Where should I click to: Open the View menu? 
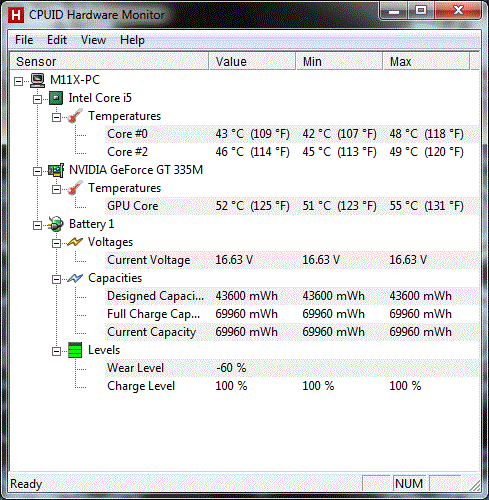93,40
